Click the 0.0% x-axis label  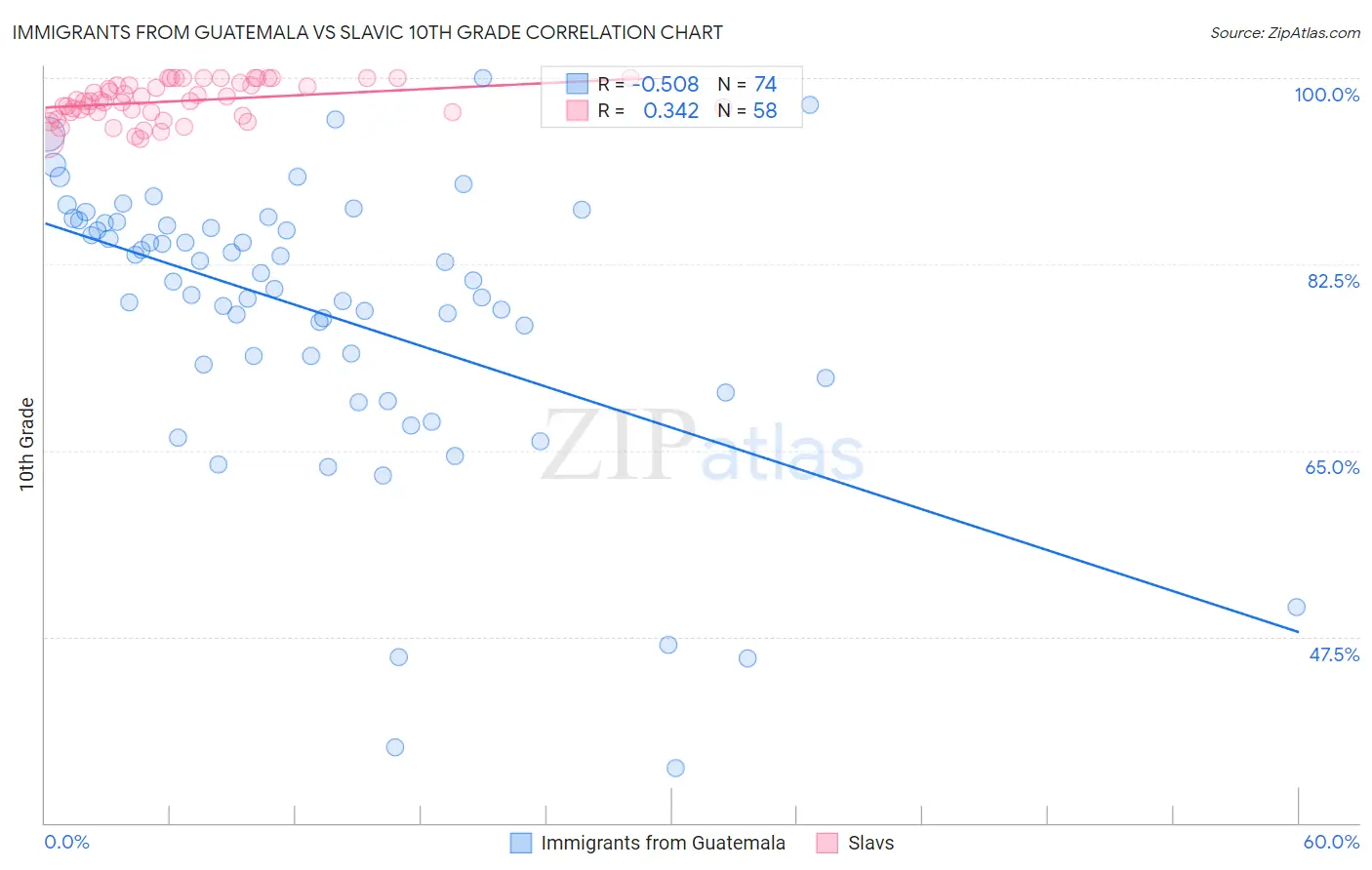pyautogui.click(x=66, y=842)
